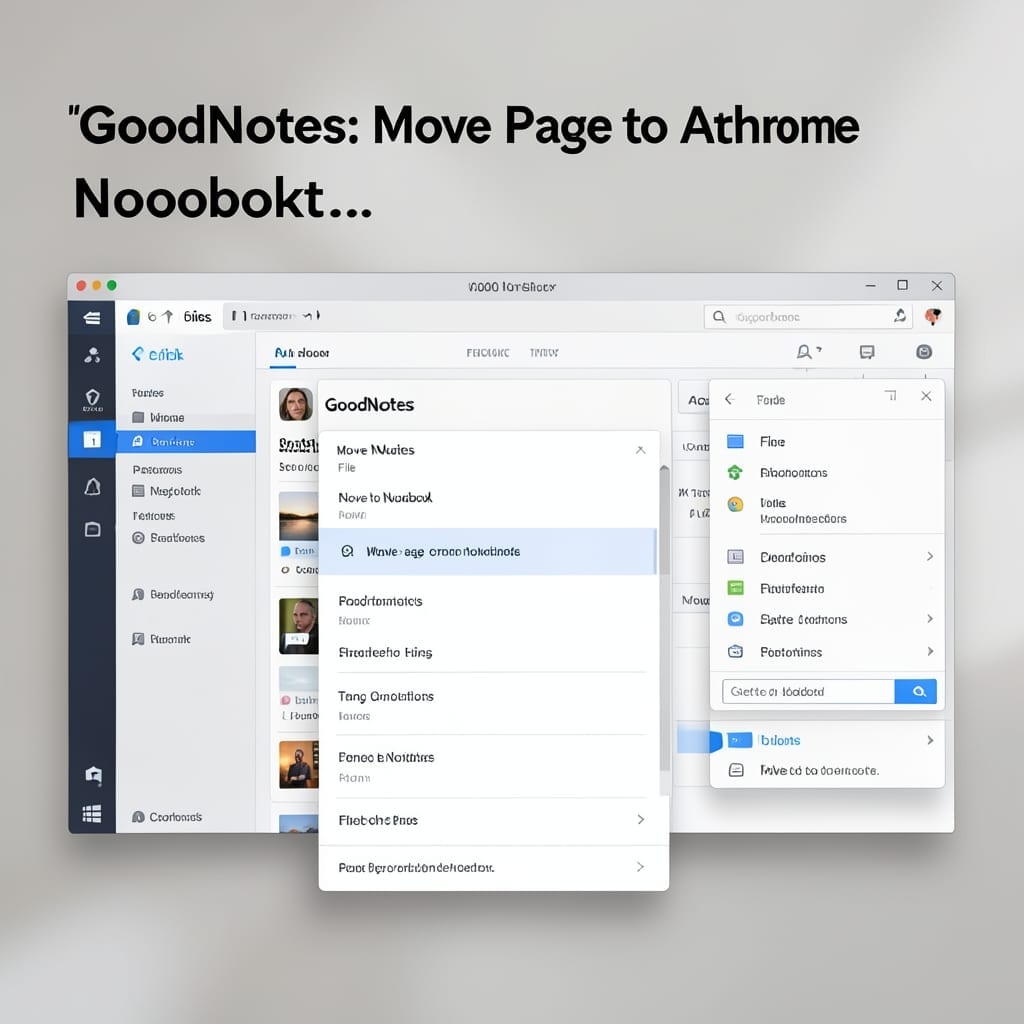The width and height of the screenshot is (1024, 1024).
Task: Click the magnifier icon in the top search box
Action: [x=719, y=317]
